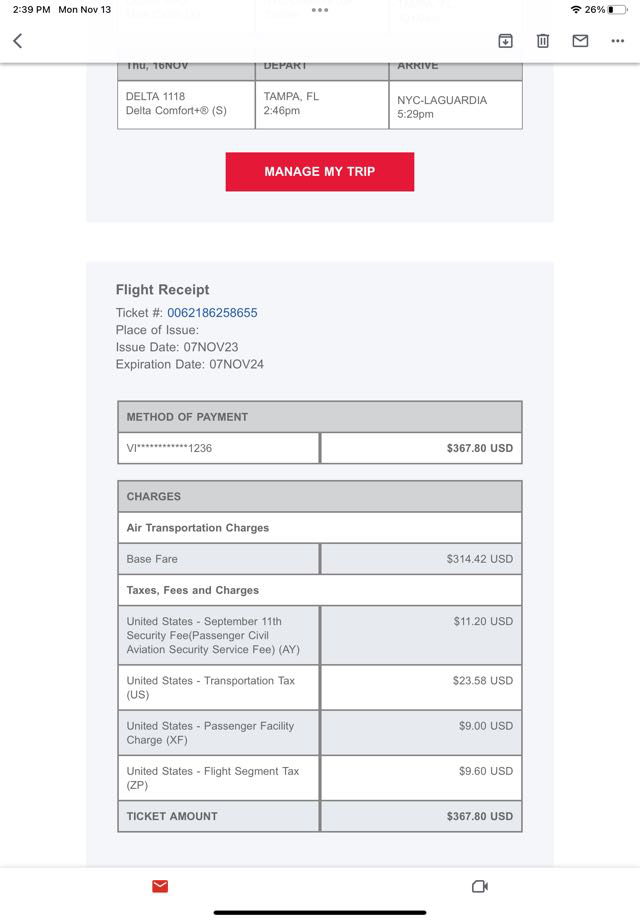The width and height of the screenshot is (640, 921).
Task: Select the DELTA 1118 flight cell
Action: point(186,104)
